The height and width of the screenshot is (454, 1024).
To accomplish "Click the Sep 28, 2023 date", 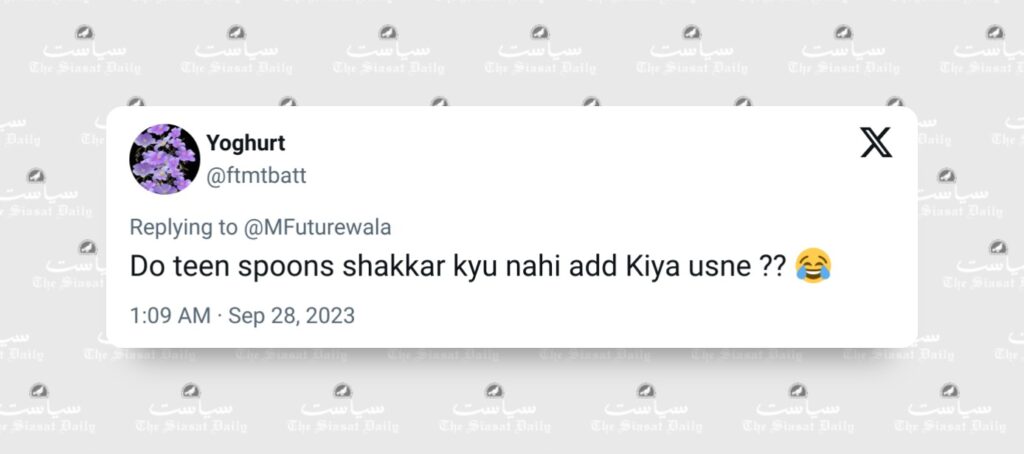I will click(x=291, y=316).
